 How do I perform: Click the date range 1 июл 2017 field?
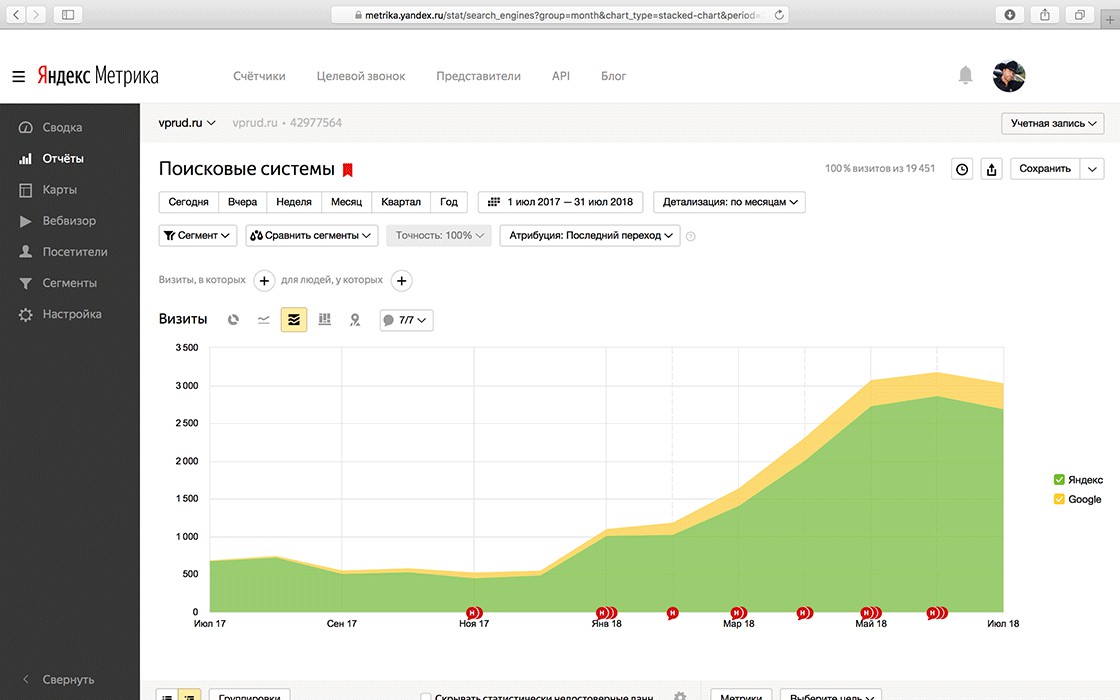click(x=561, y=202)
